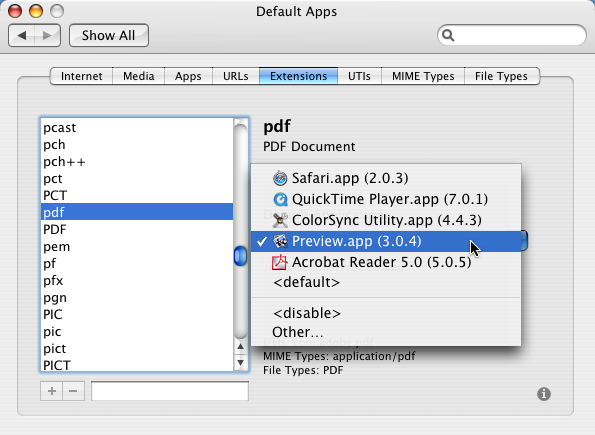This screenshot has height=435, width=595.
Task: Click the scroll up arrow of extensions list
Action: [x=240, y=346]
